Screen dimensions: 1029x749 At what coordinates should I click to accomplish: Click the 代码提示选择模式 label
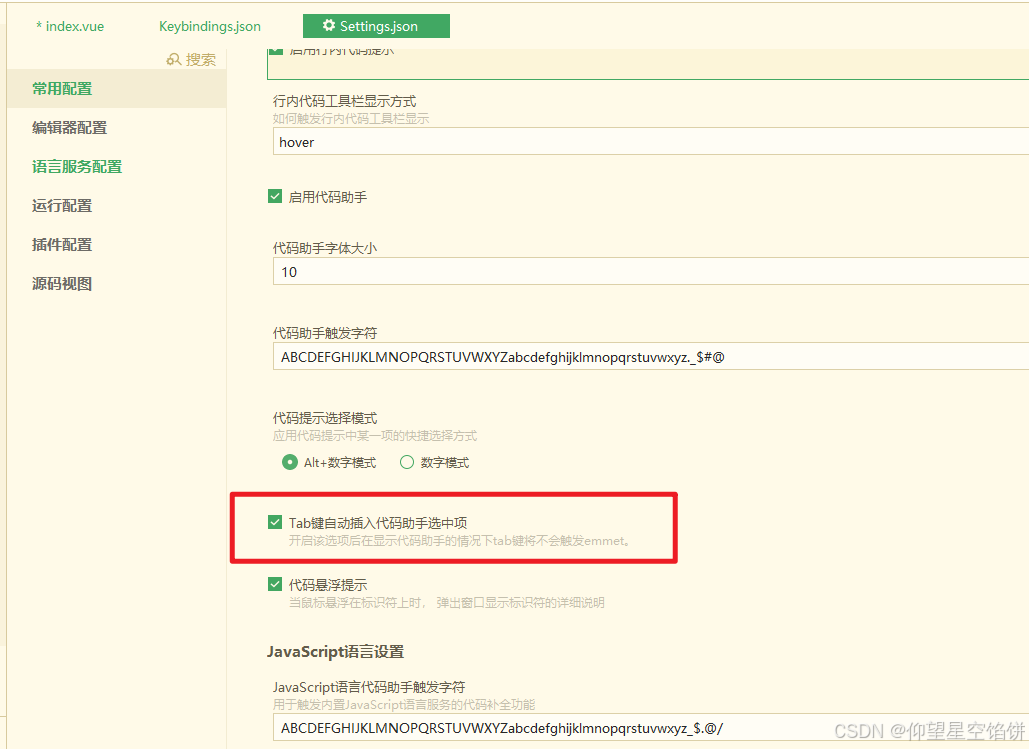click(x=325, y=418)
